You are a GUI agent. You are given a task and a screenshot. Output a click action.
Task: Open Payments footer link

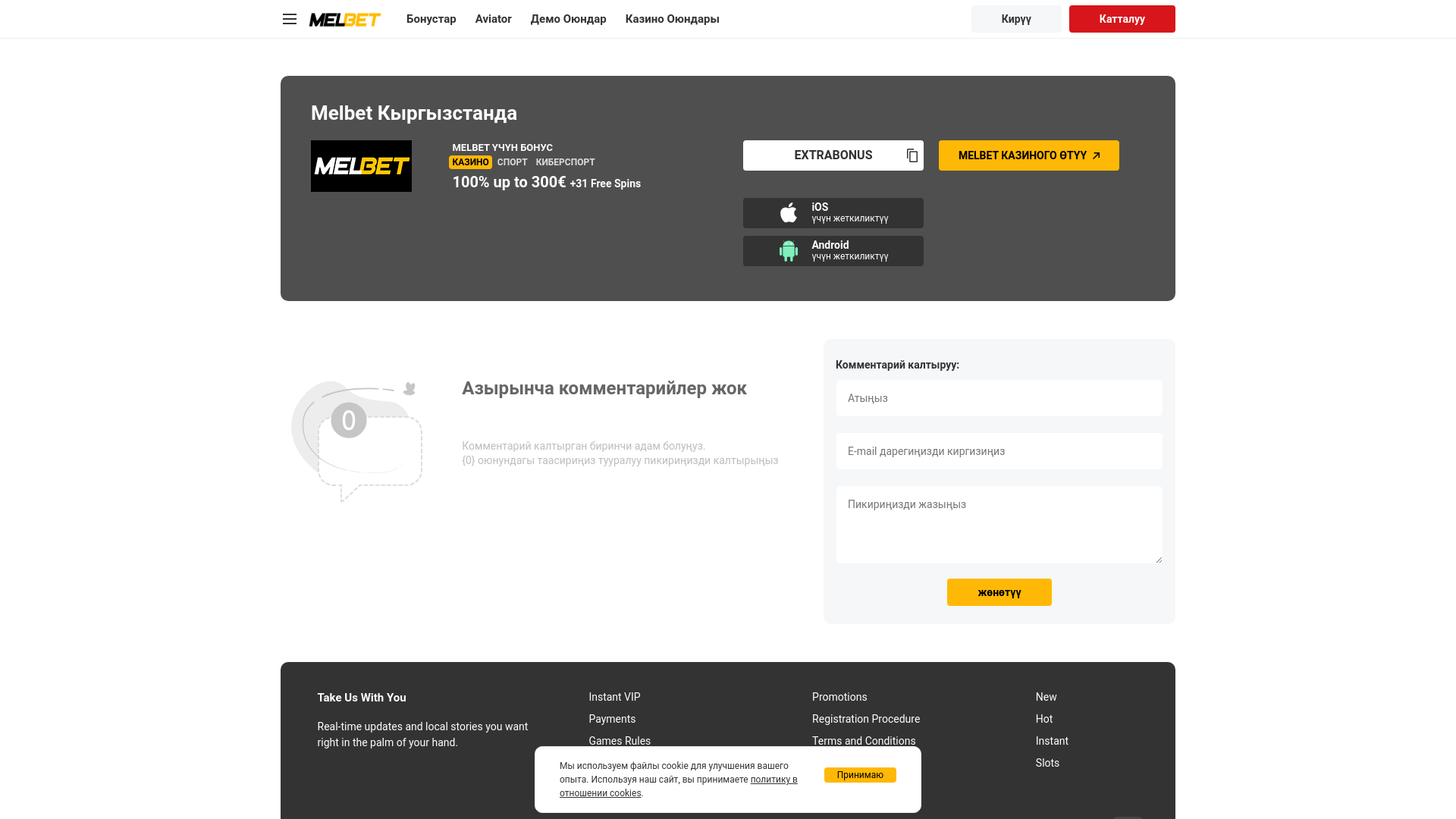click(x=613, y=719)
